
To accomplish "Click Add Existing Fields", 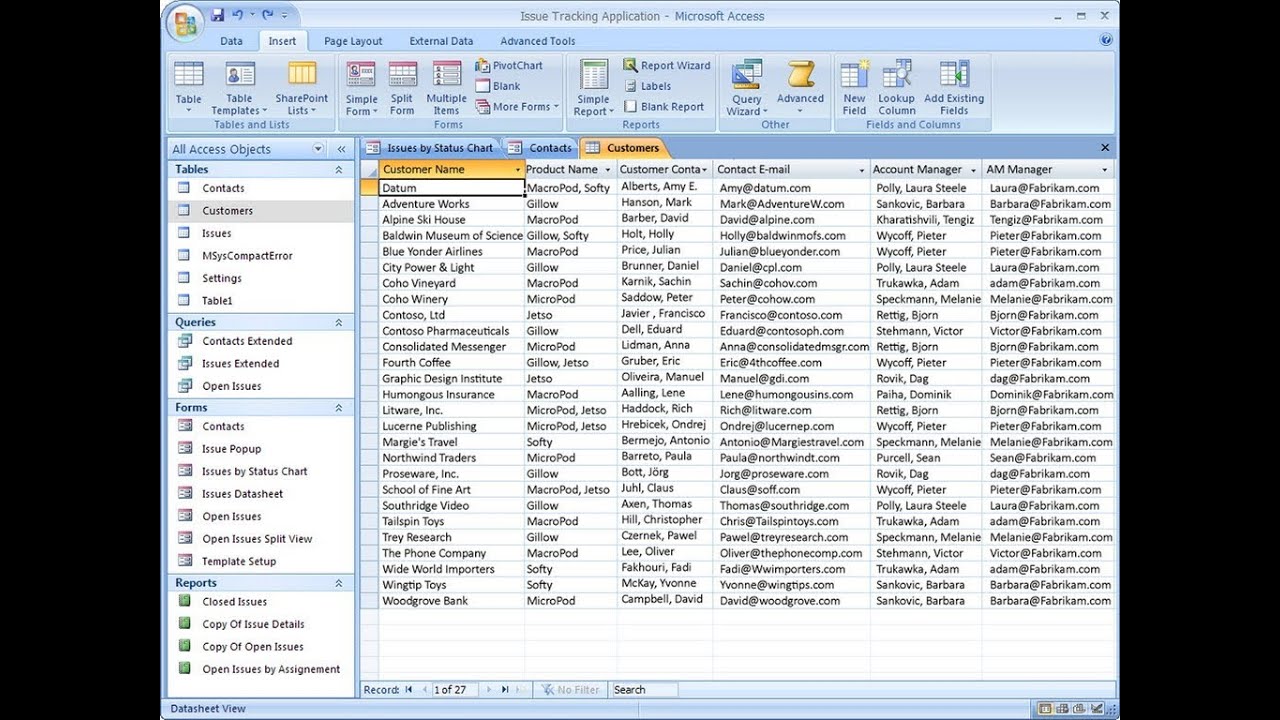I will pos(954,88).
